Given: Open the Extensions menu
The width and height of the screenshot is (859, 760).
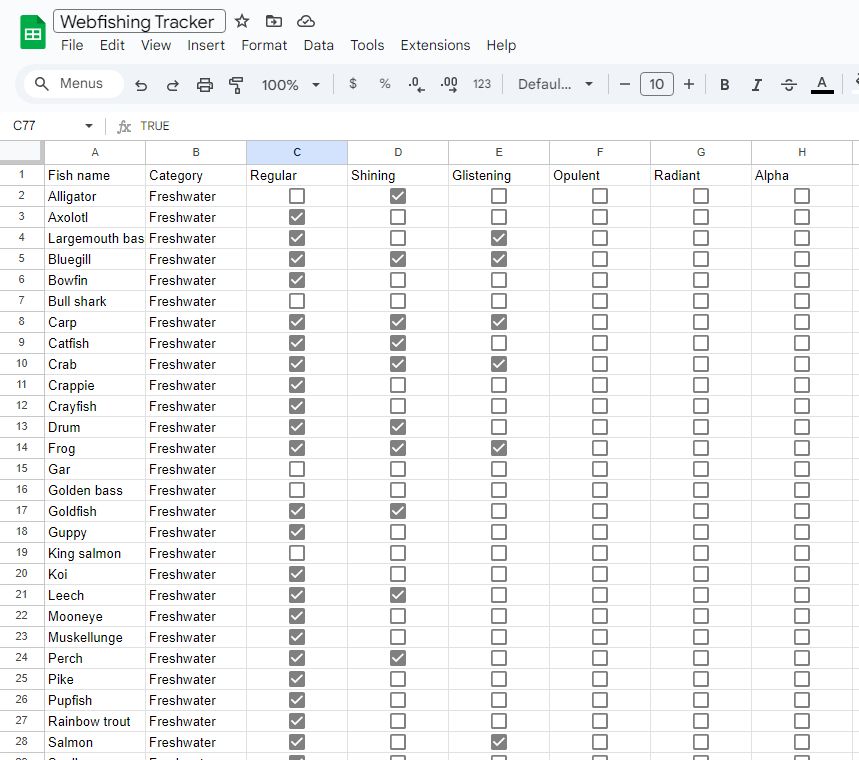Looking at the screenshot, I should click(x=435, y=45).
